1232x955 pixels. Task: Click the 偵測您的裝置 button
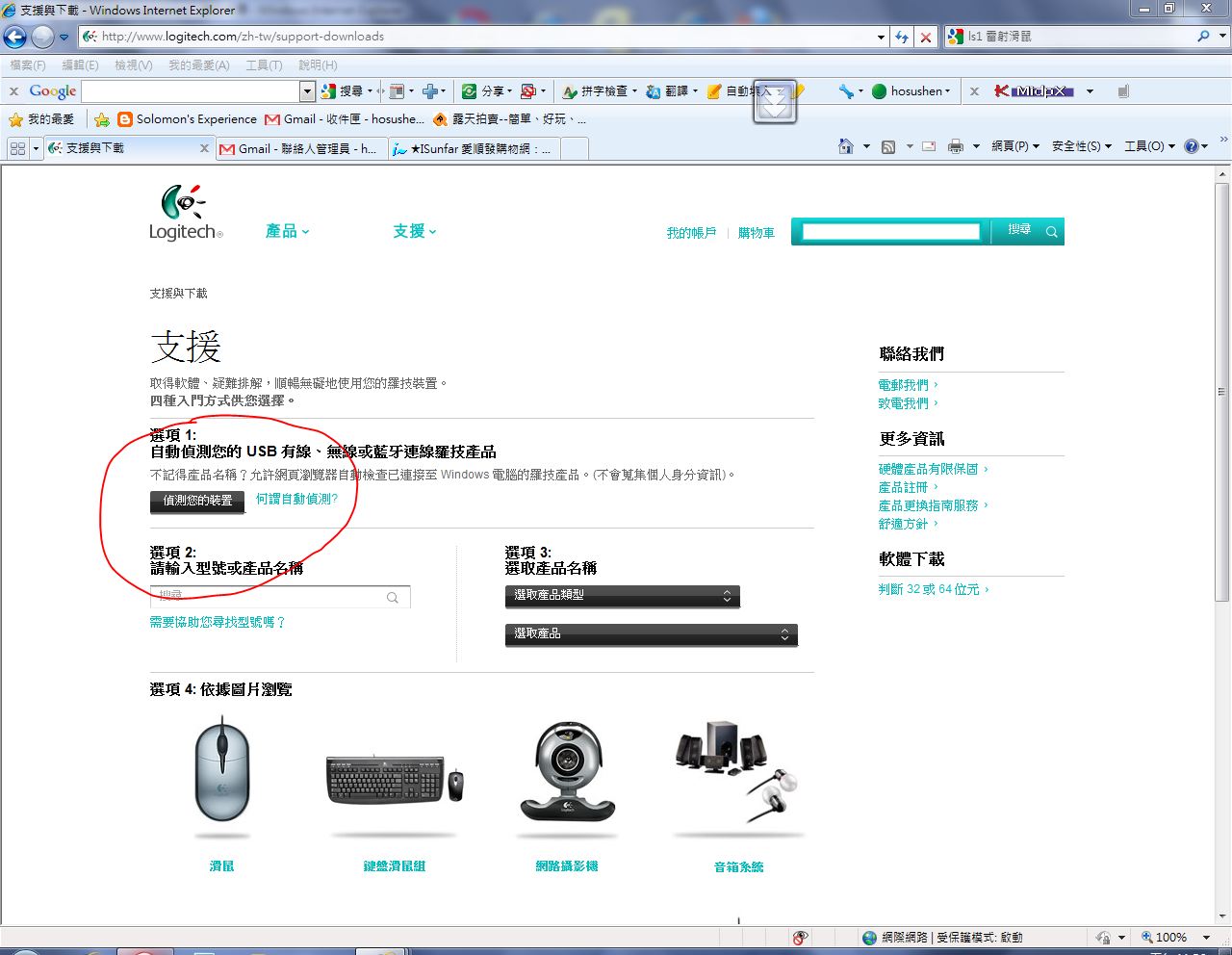(x=197, y=501)
